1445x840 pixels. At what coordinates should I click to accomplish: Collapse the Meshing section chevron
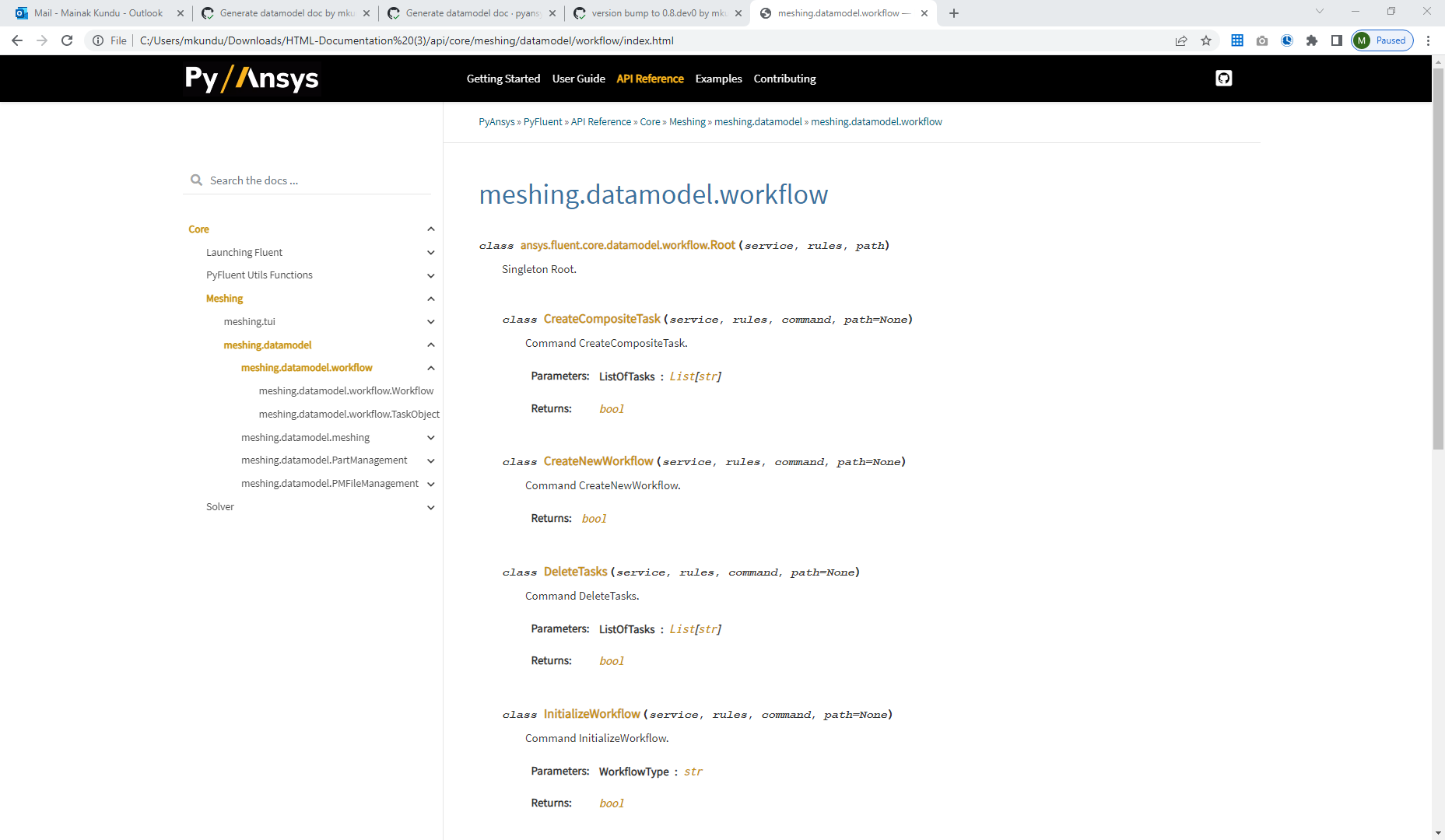431,299
